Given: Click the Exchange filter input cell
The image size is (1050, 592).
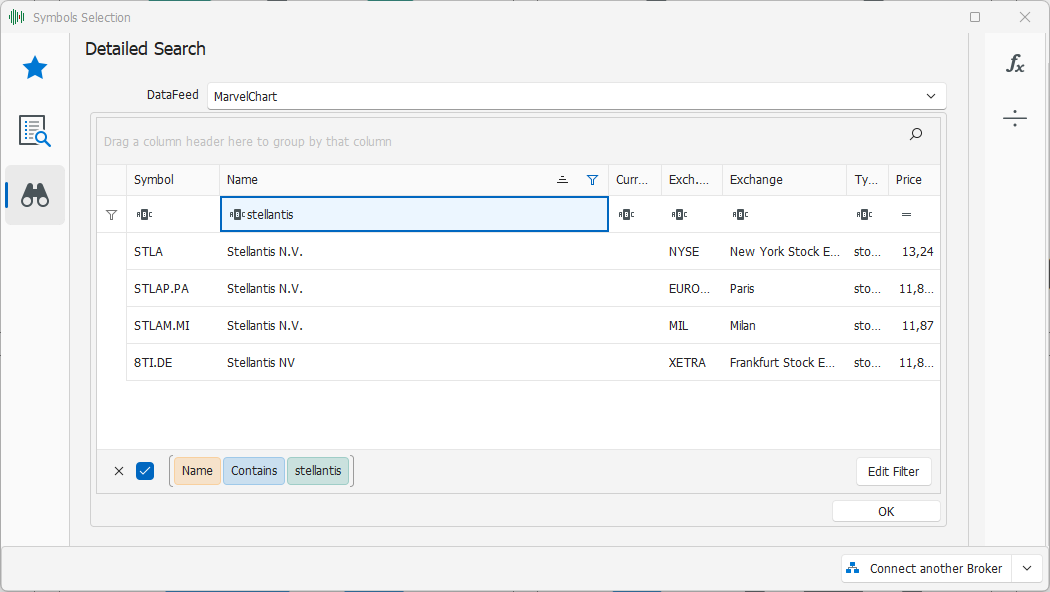Looking at the screenshot, I should [x=784, y=214].
